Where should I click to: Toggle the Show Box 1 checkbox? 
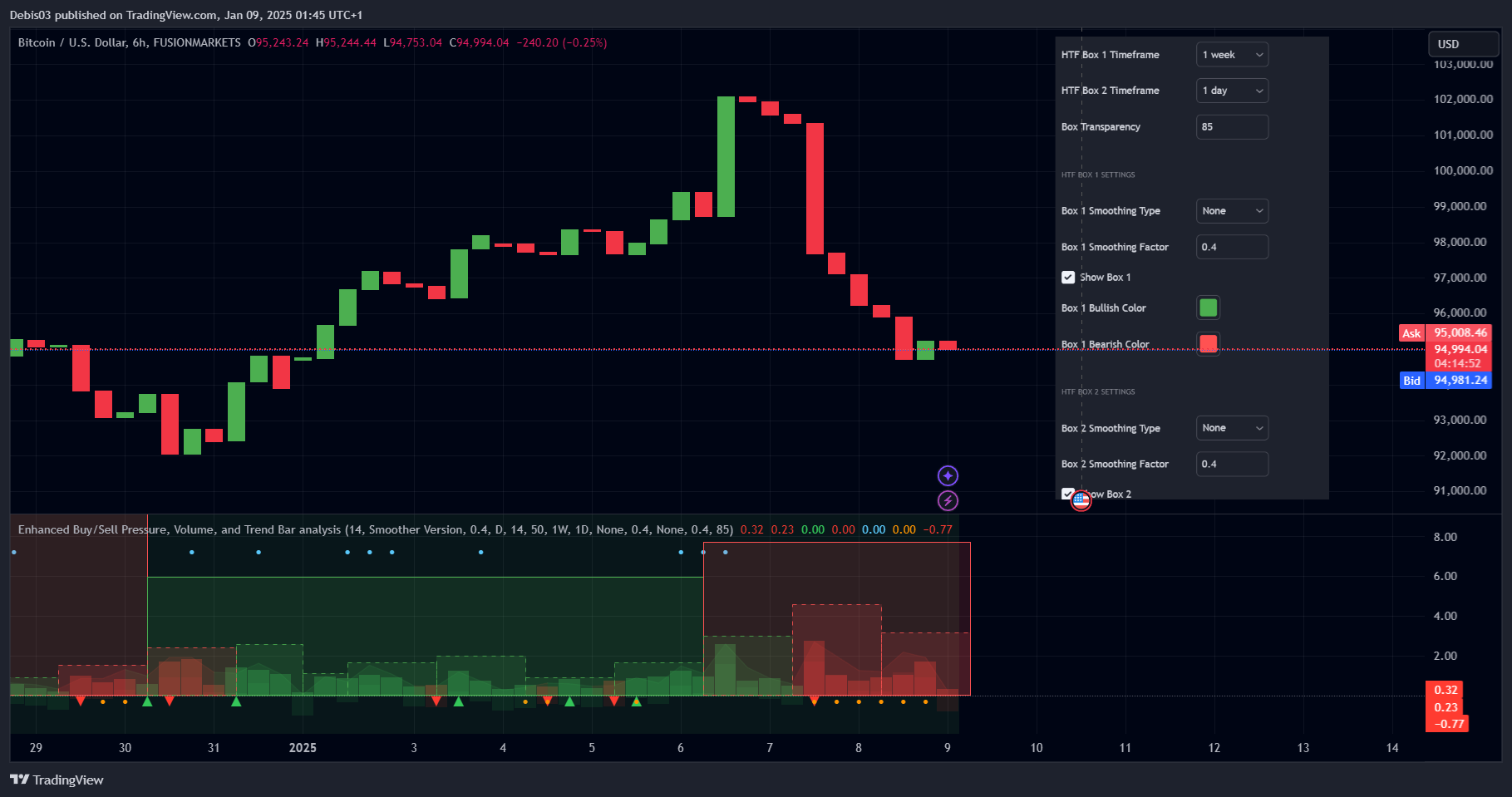point(1068,278)
